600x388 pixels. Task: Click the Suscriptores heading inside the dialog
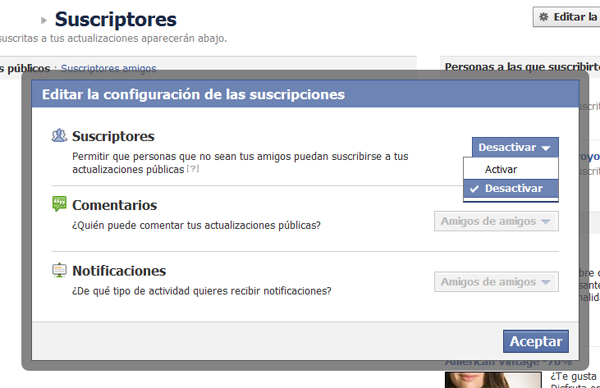click(x=113, y=136)
